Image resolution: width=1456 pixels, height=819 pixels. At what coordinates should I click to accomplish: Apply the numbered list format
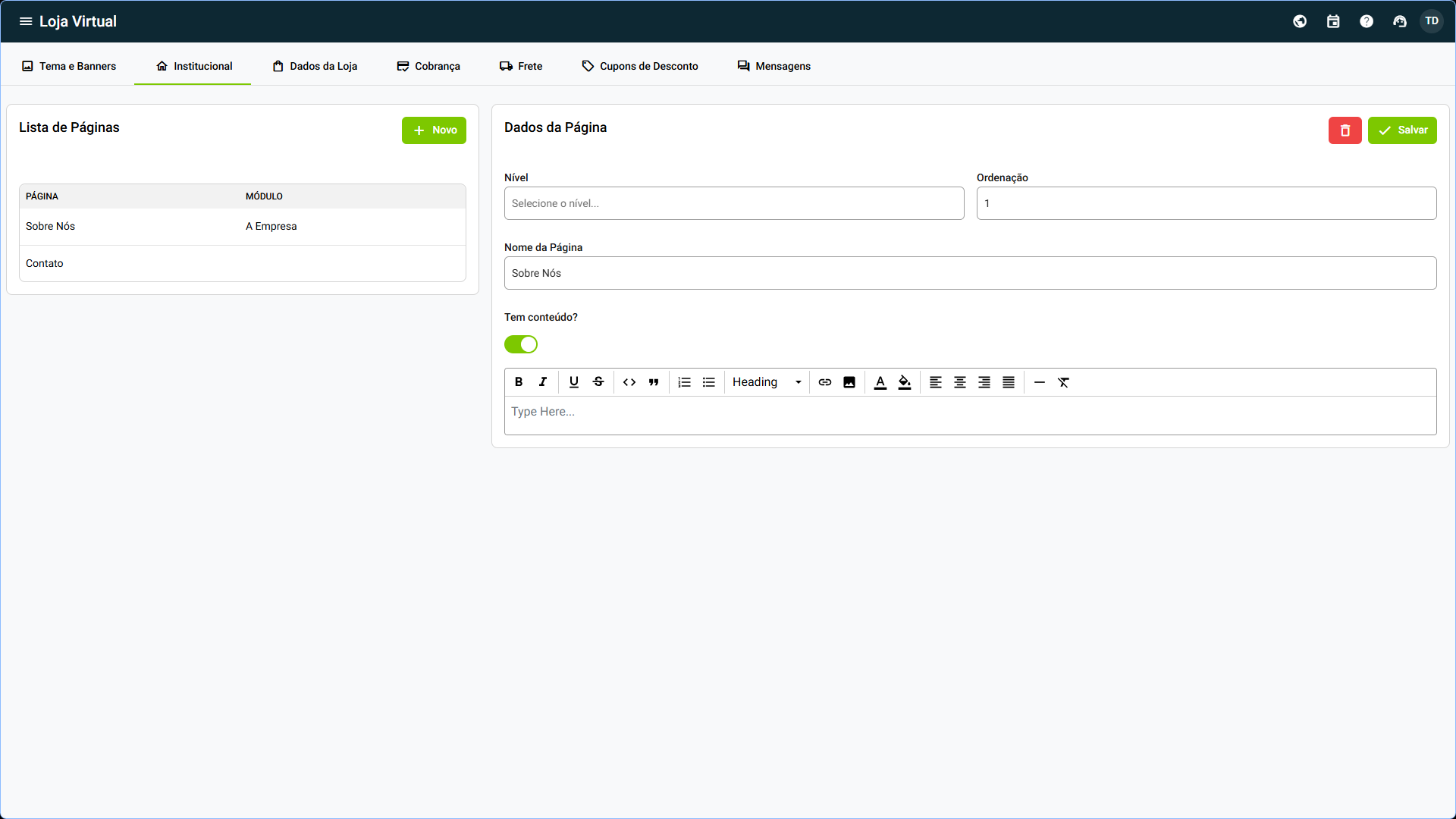(684, 382)
